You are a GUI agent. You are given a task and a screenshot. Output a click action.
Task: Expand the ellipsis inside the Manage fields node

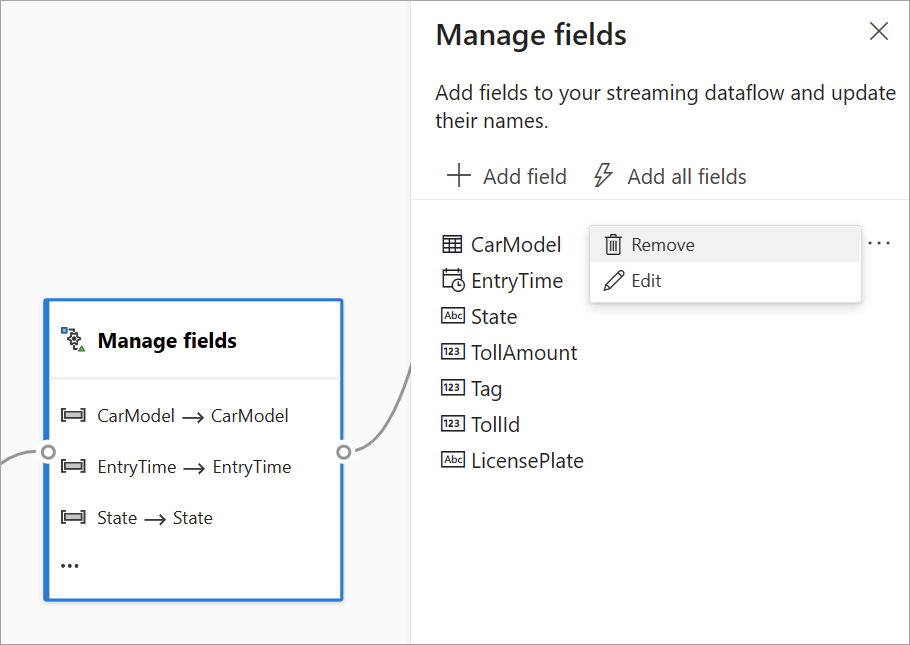(69, 564)
